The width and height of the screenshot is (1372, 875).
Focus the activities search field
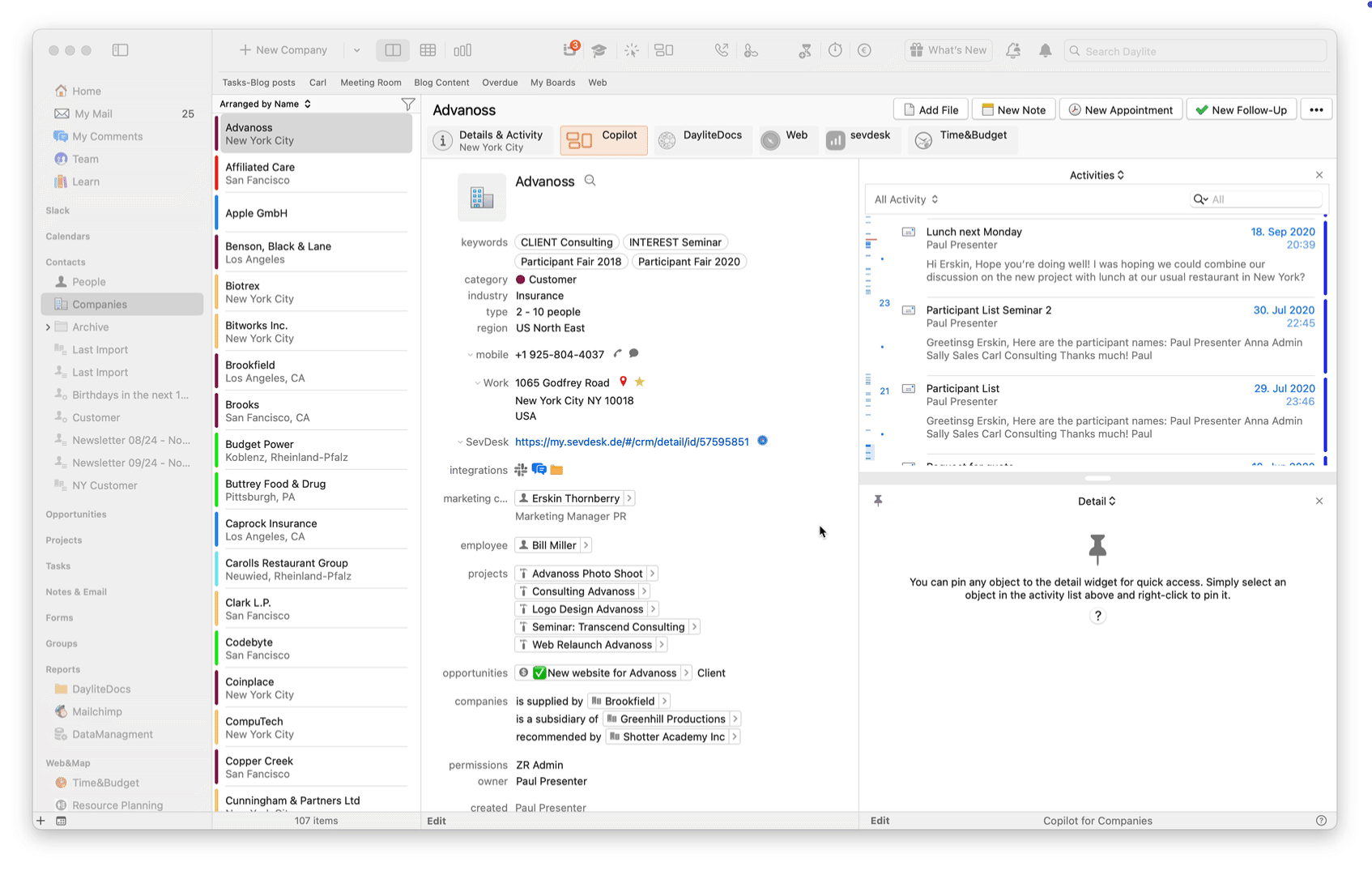(x=1255, y=199)
